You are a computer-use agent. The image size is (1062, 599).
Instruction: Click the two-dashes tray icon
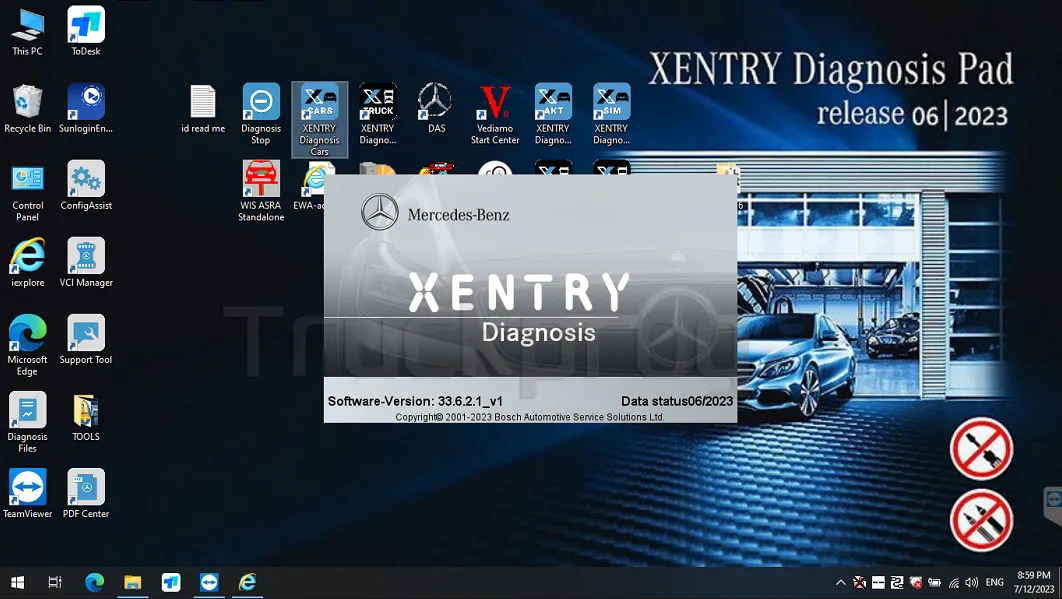pyautogui.click(x=878, y=582)
